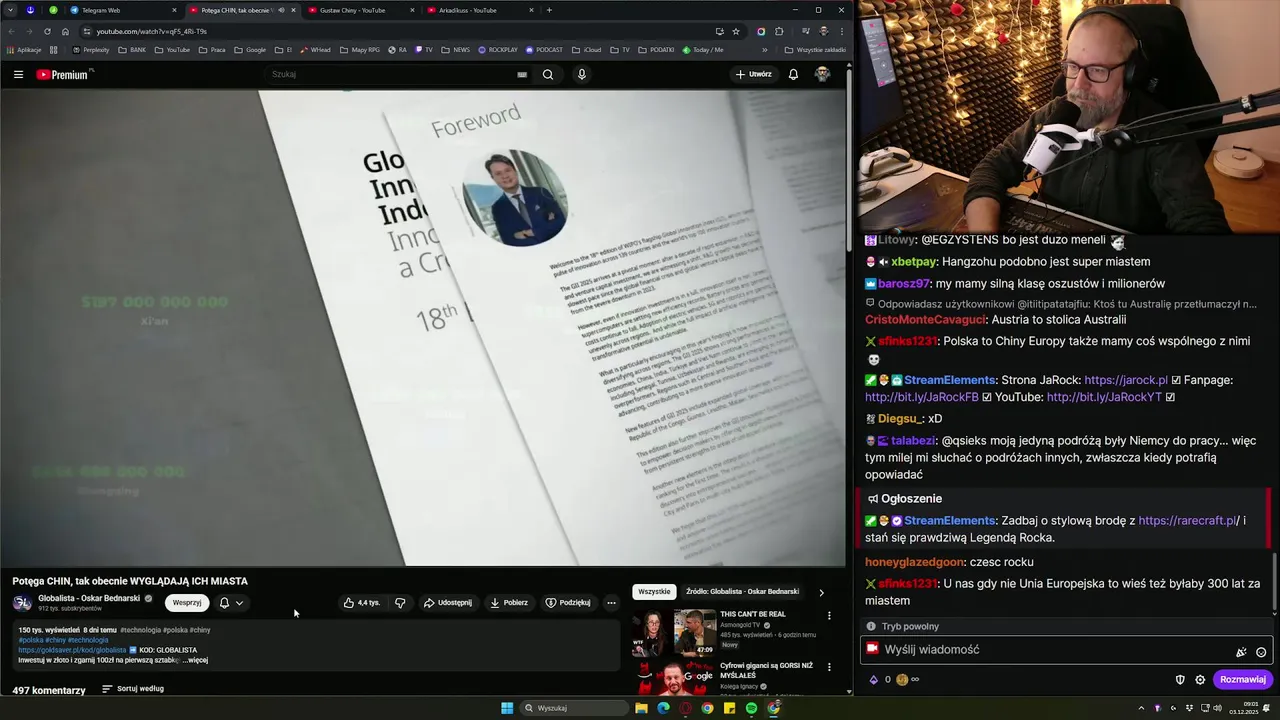Click Pobierz download button
The width and height of the screenshot is (1280, 720).
(509, 603)
